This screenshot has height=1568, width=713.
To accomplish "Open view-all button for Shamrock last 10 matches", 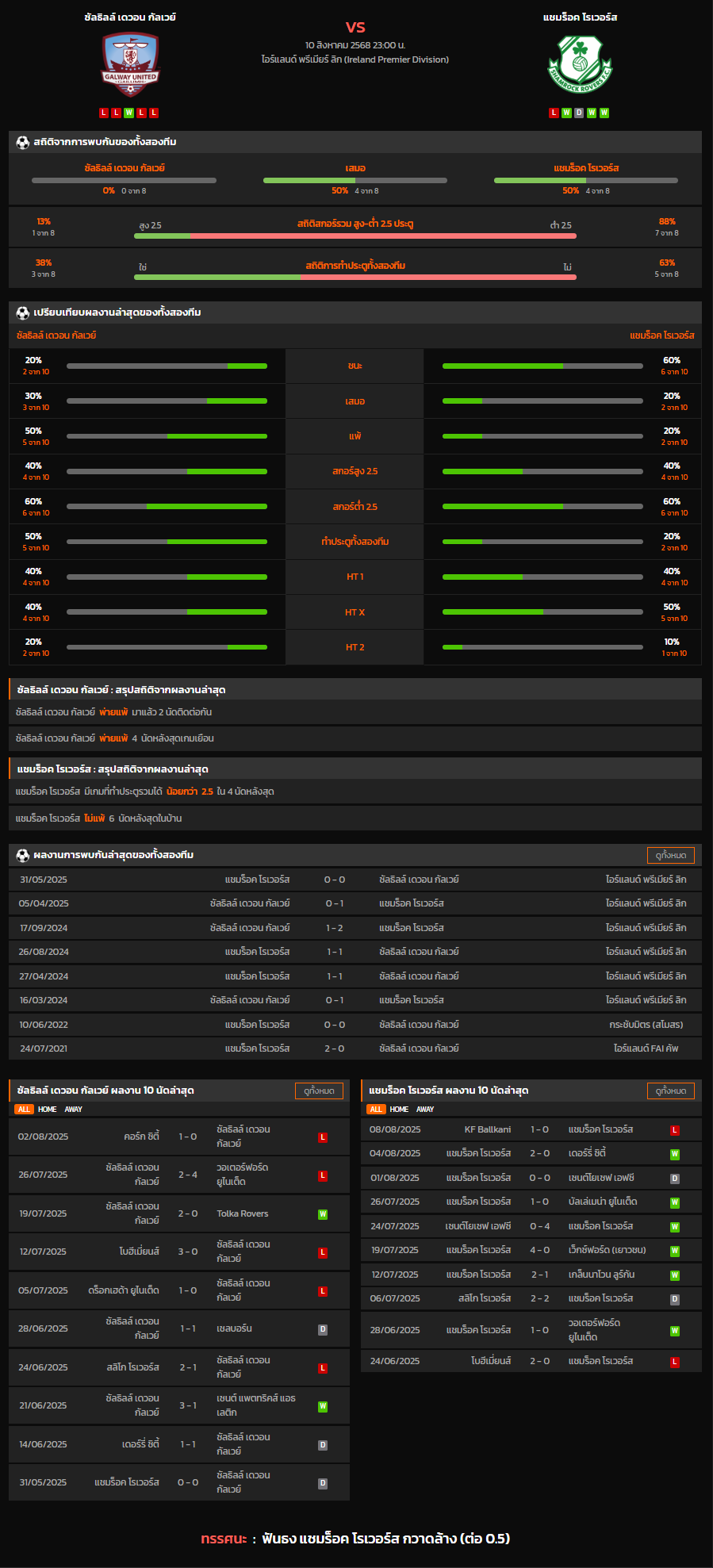I will tap(671, 1091).
